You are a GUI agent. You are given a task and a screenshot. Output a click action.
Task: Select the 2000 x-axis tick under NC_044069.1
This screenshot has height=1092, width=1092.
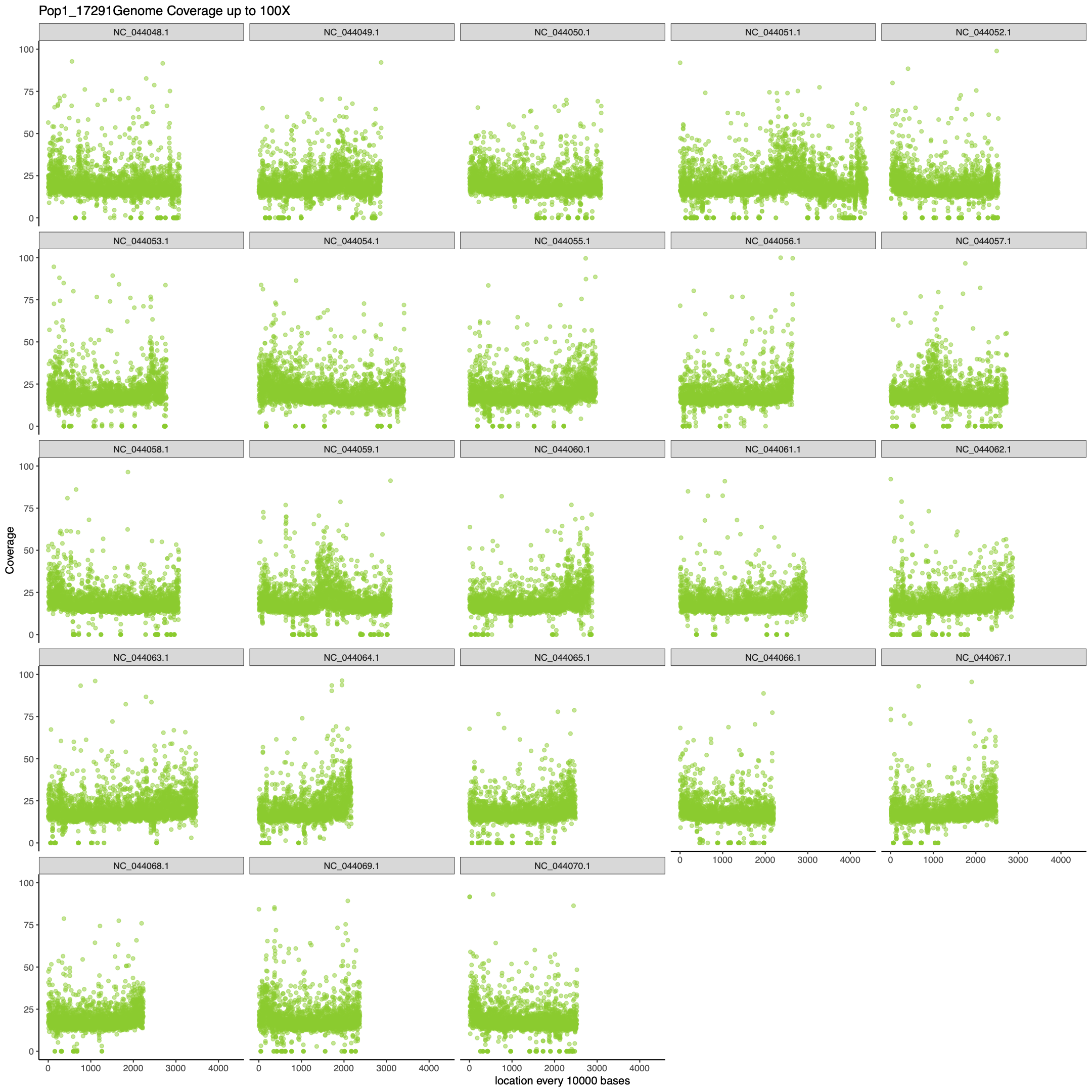coord(344,1068)
